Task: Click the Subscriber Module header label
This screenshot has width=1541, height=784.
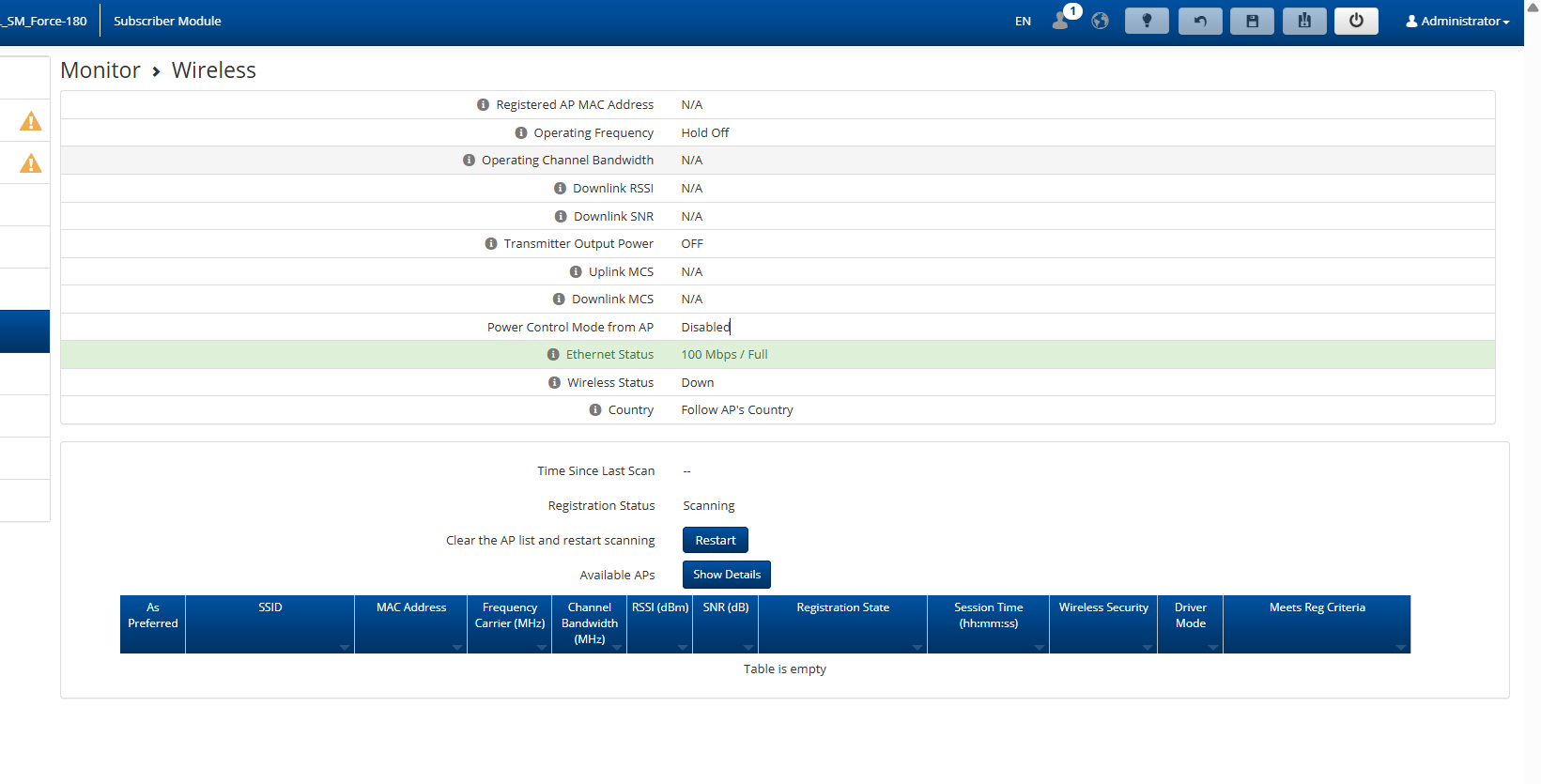Action: click(167, 21)
